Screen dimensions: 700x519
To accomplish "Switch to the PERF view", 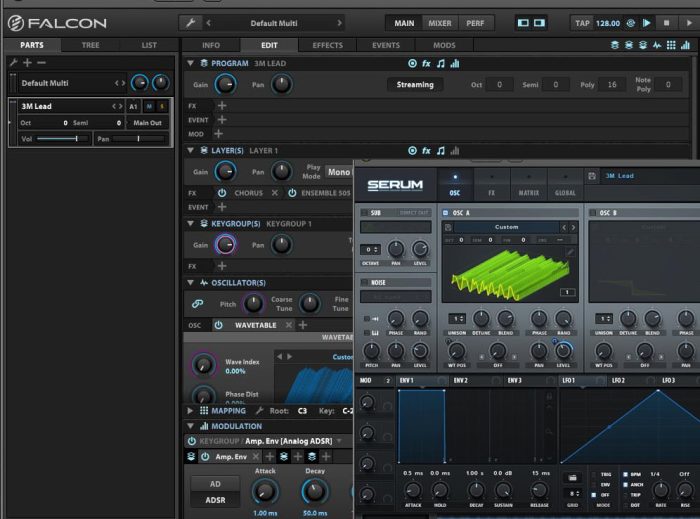I will [475, 23].
